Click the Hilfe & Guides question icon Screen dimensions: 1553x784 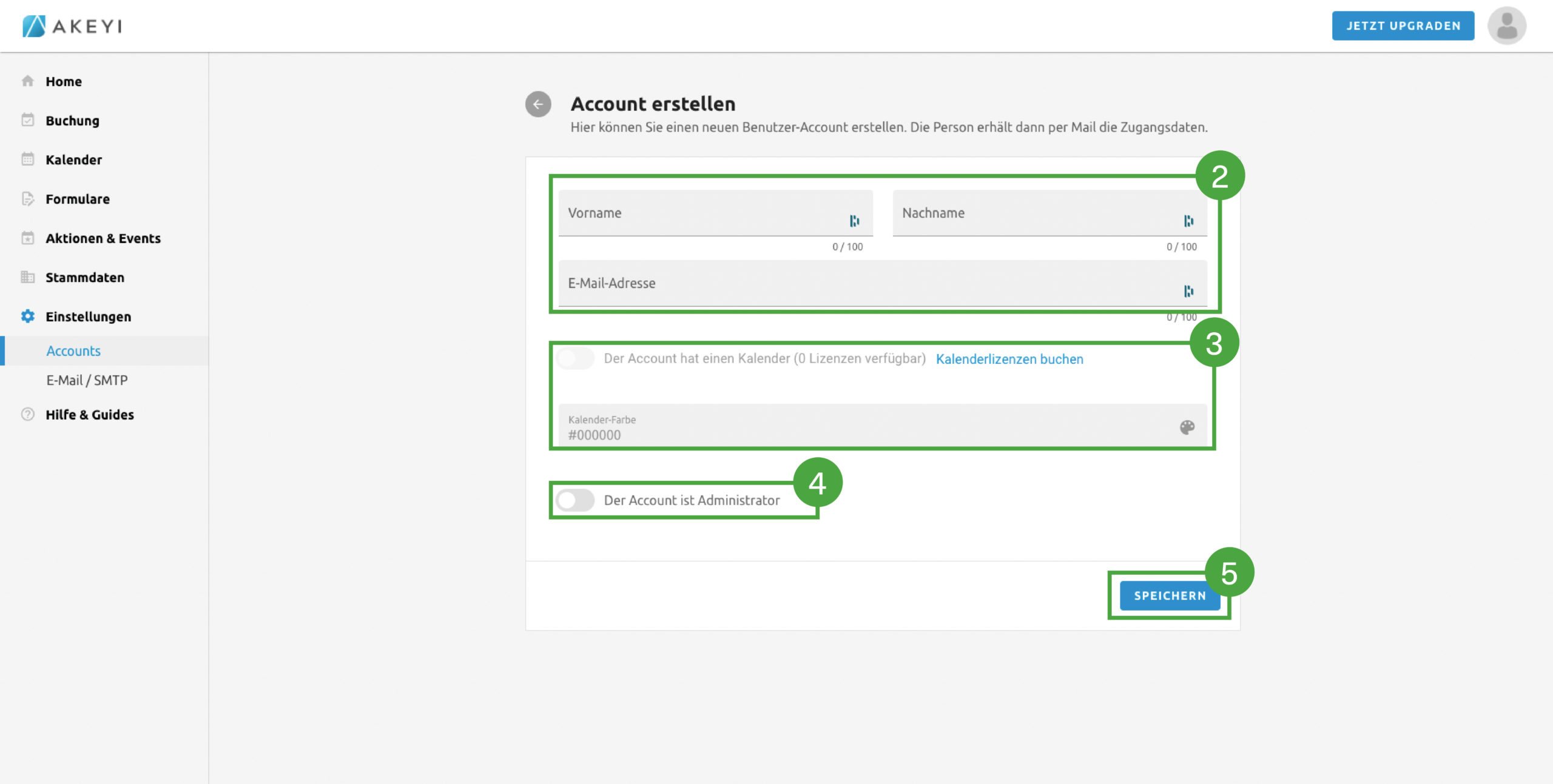28,415
